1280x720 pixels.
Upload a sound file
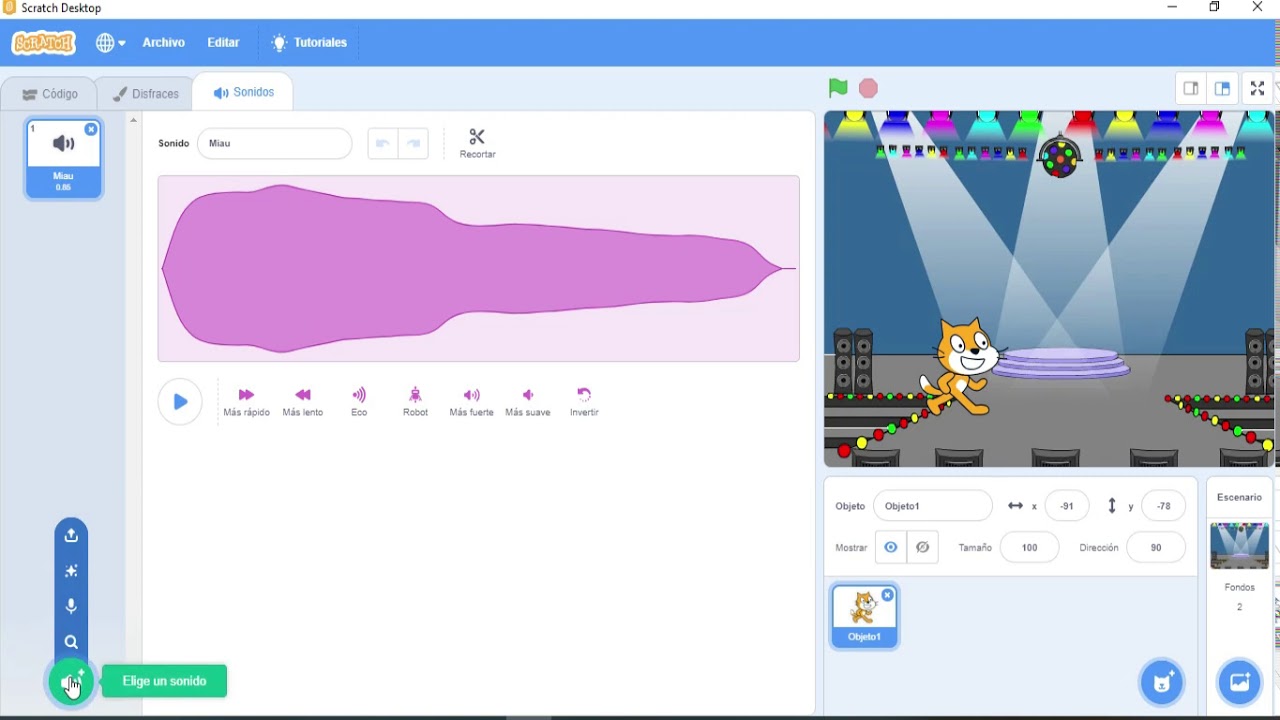pos(71,535)
